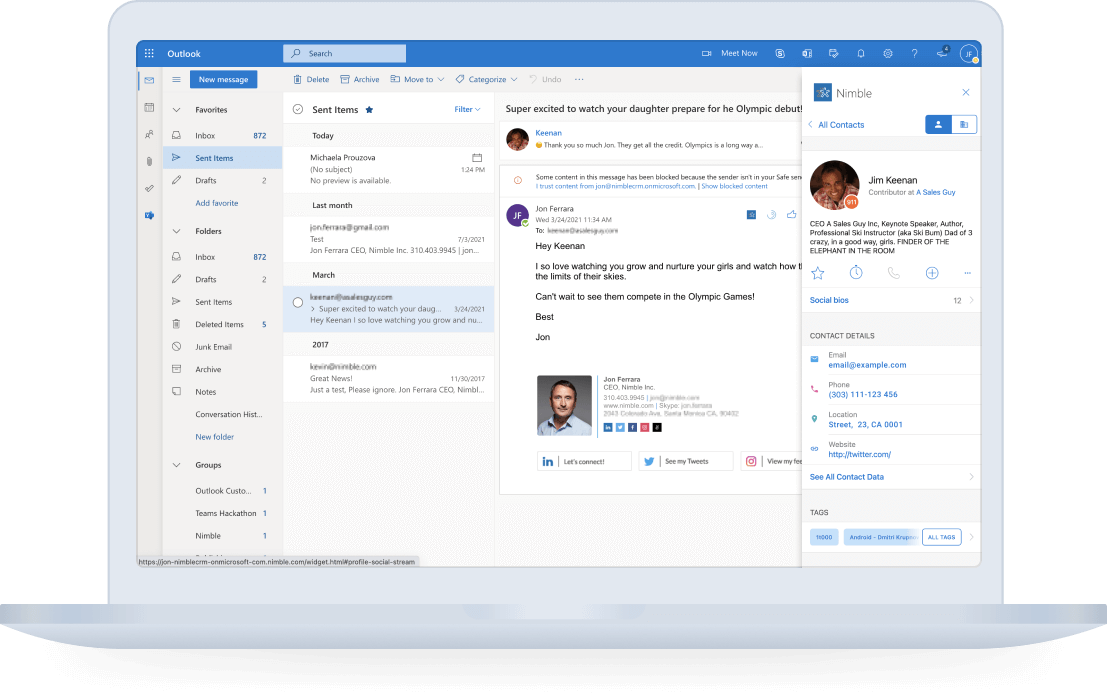Go back to All Contacts
1107x698 pixels.
point(837,125)
